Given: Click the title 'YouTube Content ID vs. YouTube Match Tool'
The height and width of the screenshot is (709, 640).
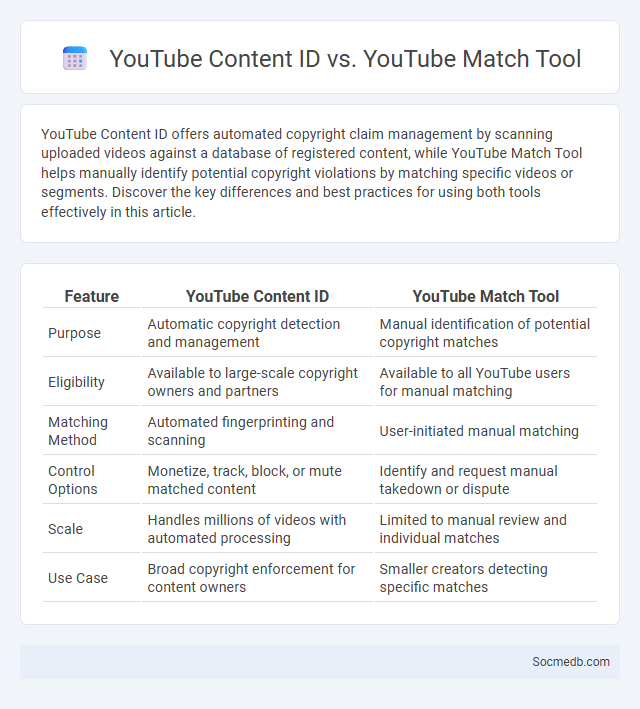Looking at the screenshot, I should click(345, 59).
